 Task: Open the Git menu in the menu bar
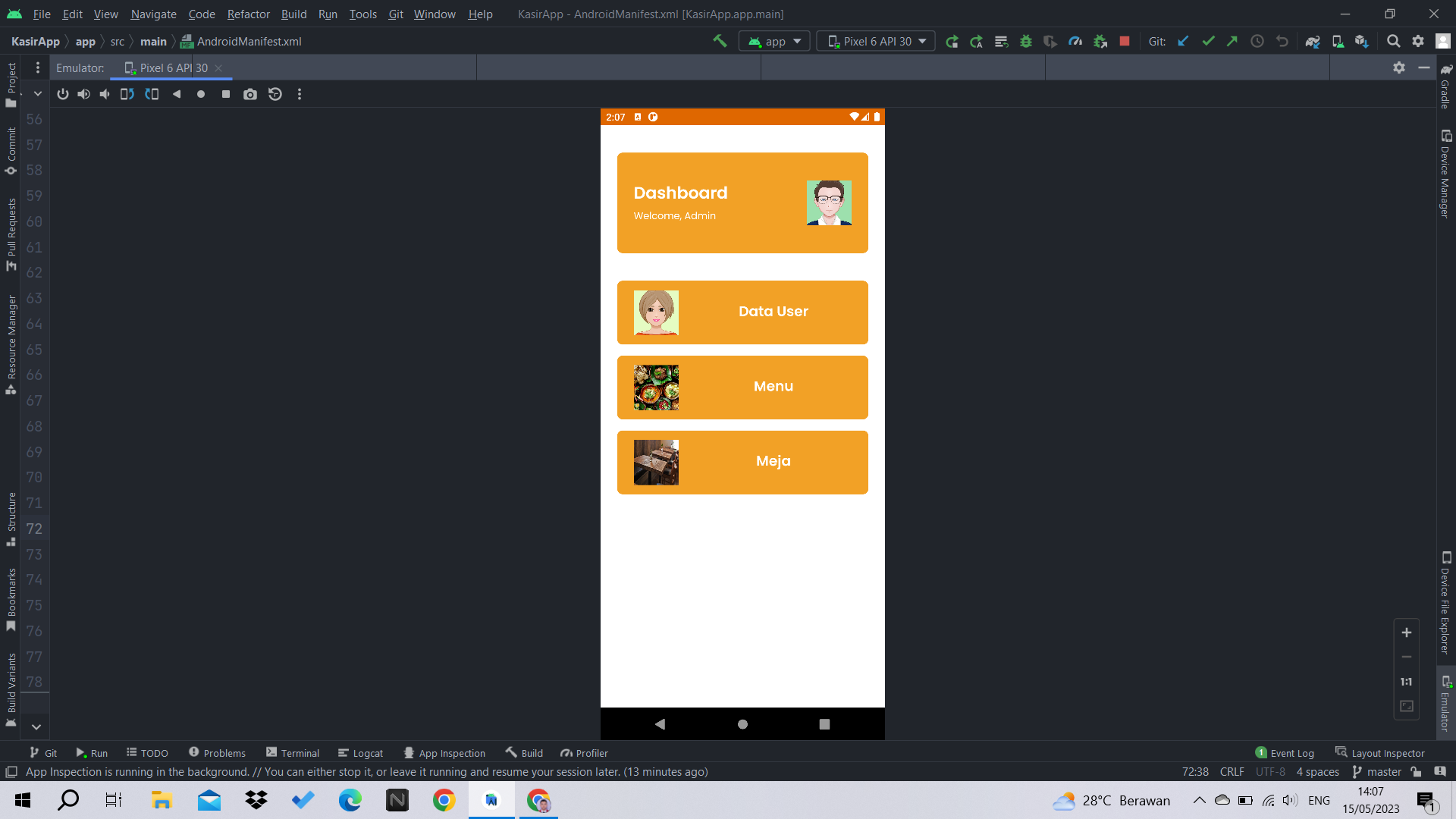click(x=395, y=14)
